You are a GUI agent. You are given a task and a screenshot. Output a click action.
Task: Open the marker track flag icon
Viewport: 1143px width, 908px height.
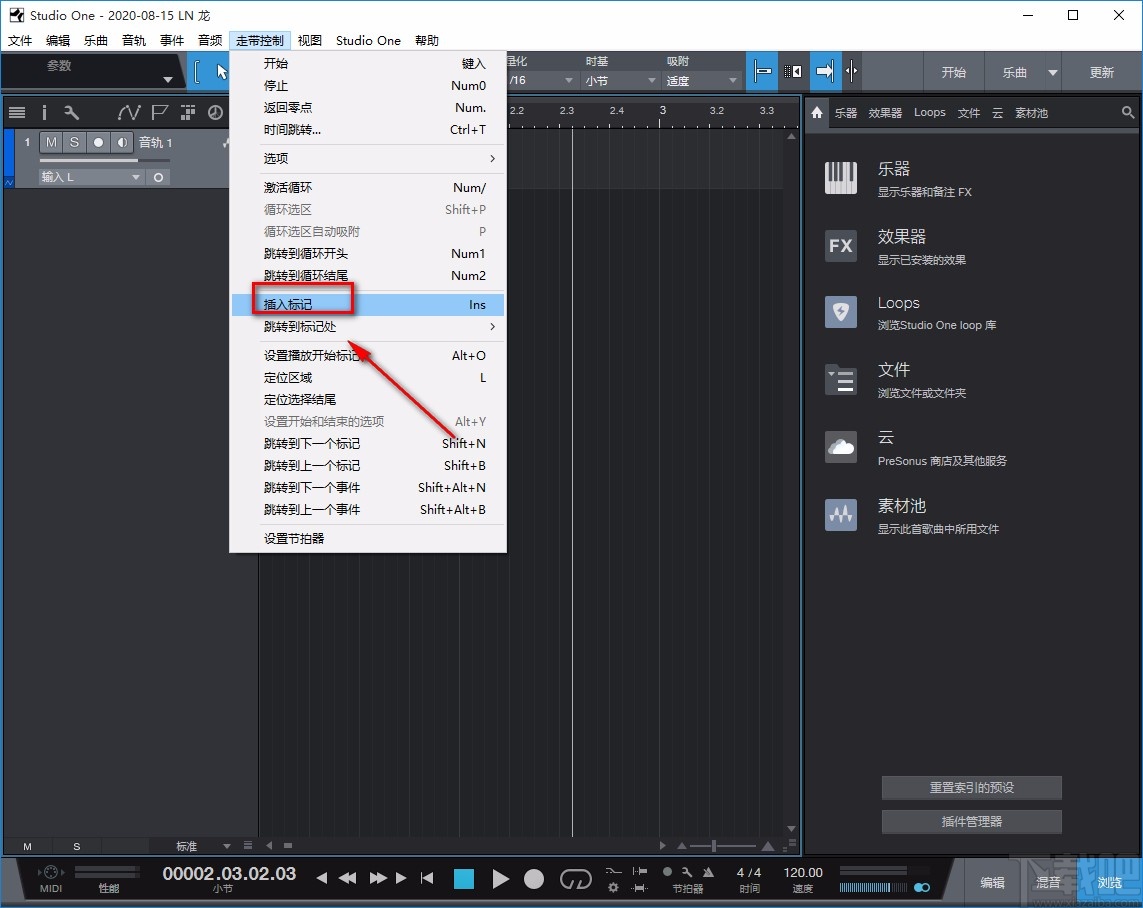click(160, 112)
